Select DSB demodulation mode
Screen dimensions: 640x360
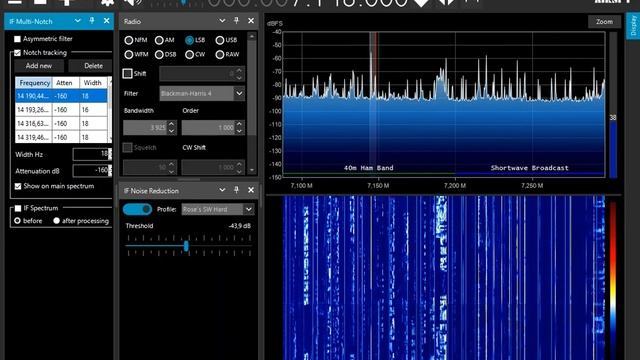point(159,54)
